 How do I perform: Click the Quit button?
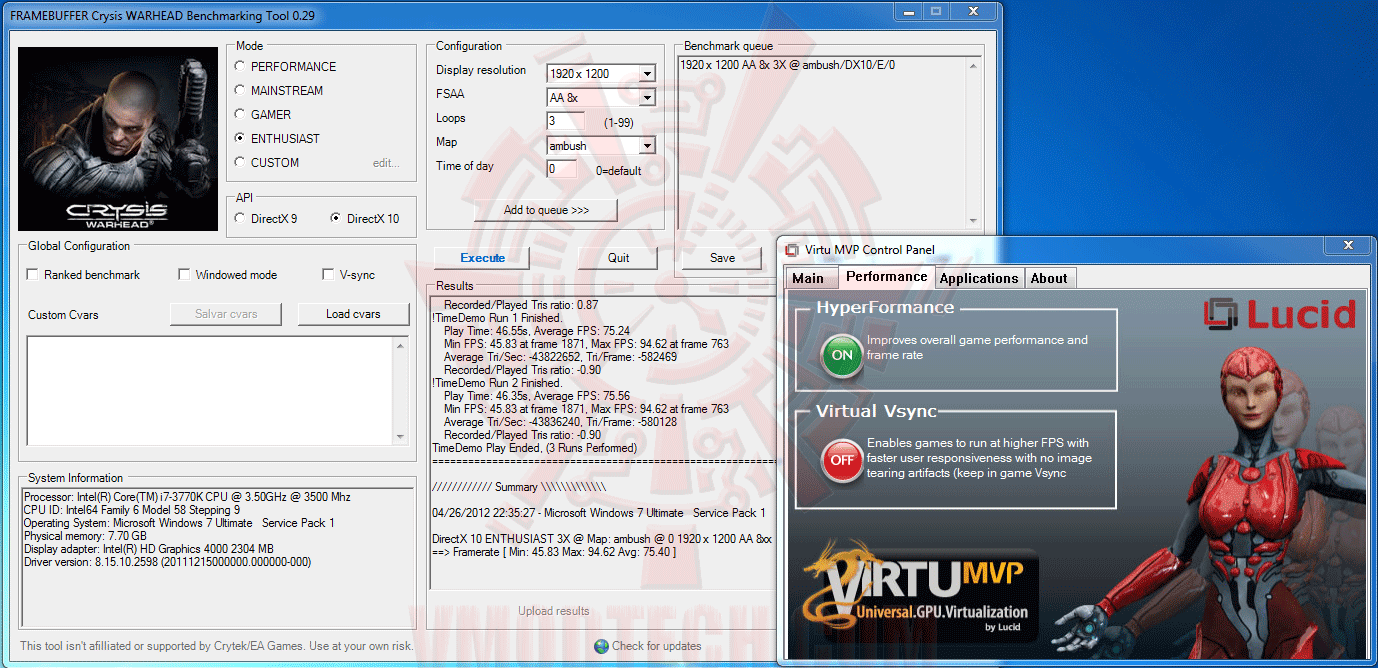618,258
